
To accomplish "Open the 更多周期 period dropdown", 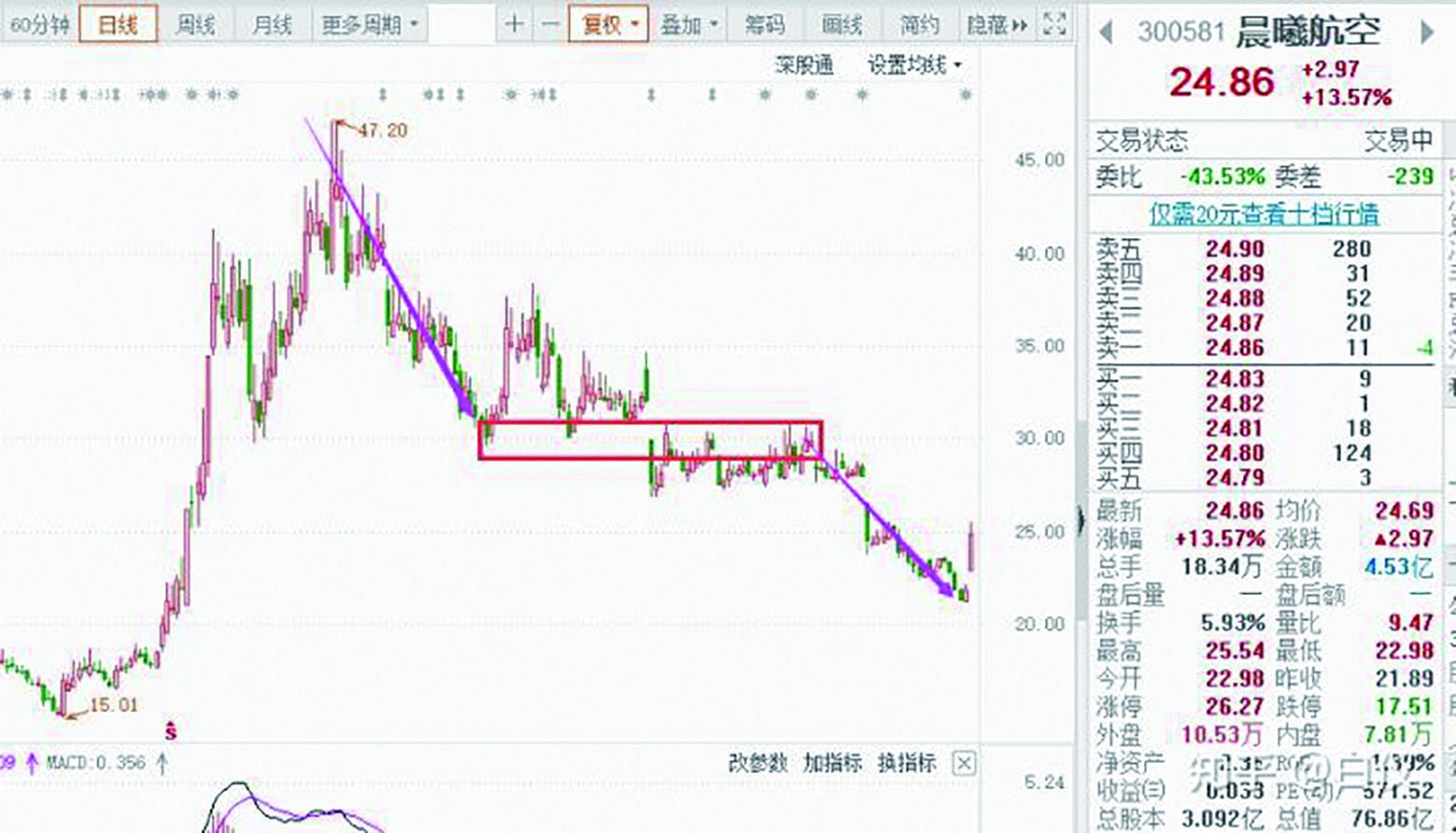I will click(x=363, y=24).
